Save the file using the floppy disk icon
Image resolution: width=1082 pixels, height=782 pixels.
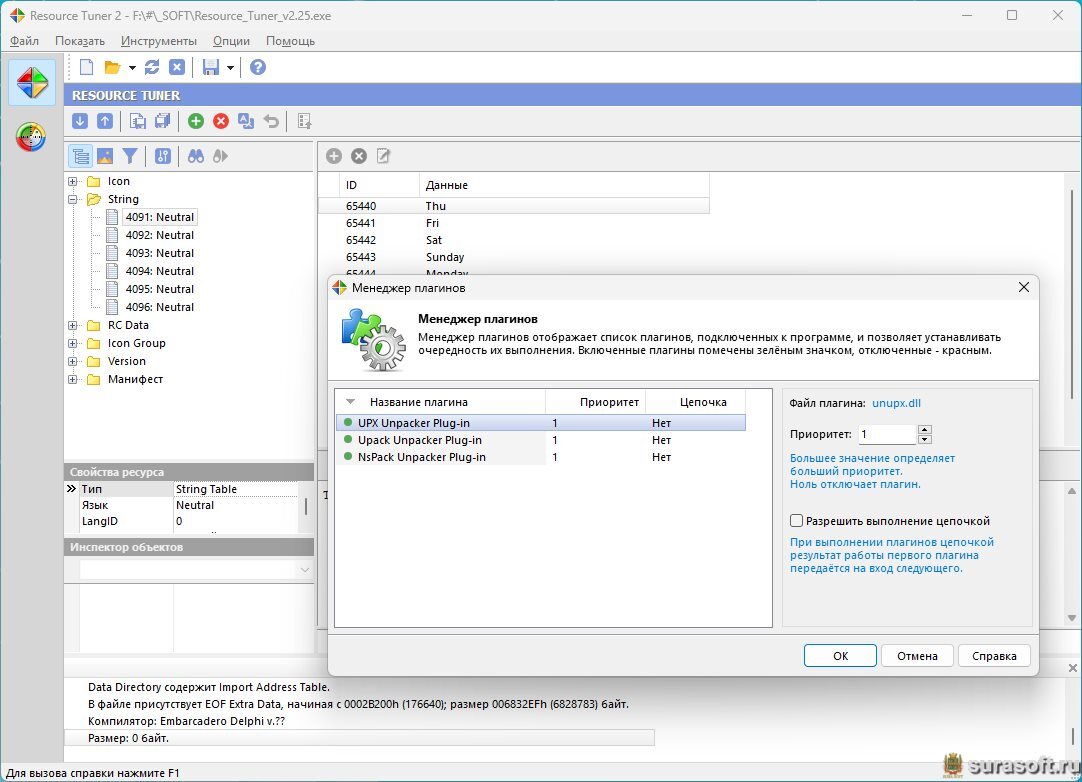click(210, 67)
